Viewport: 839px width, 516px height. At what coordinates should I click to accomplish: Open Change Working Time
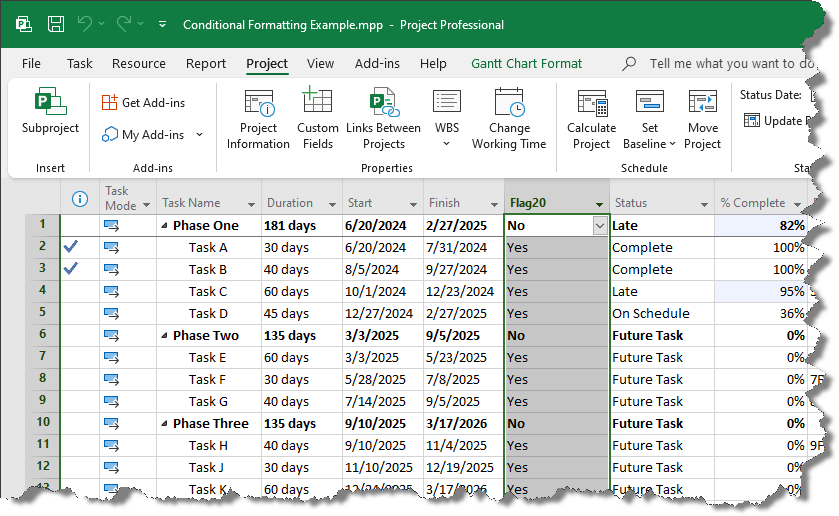[509, 119]
